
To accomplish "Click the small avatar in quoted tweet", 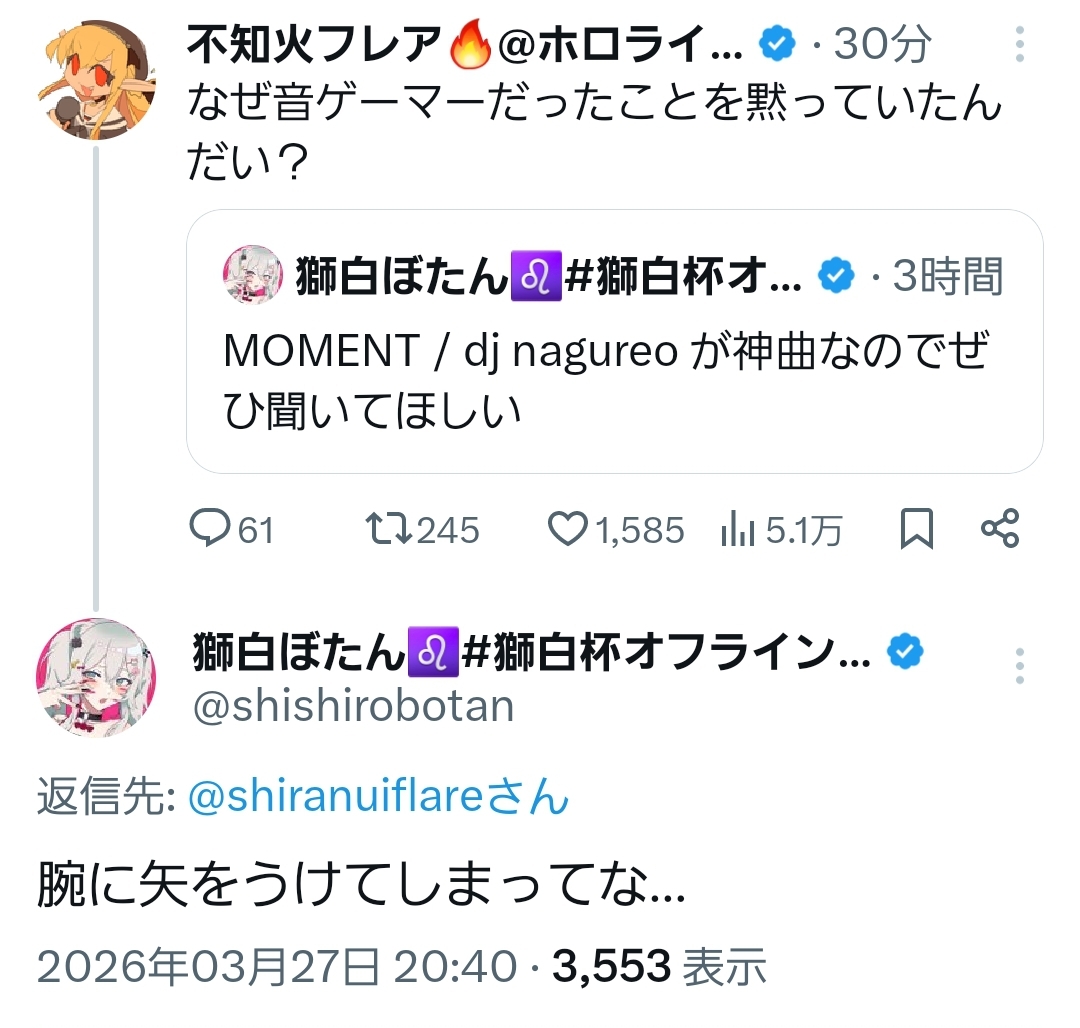I will (x=252, y=274).
